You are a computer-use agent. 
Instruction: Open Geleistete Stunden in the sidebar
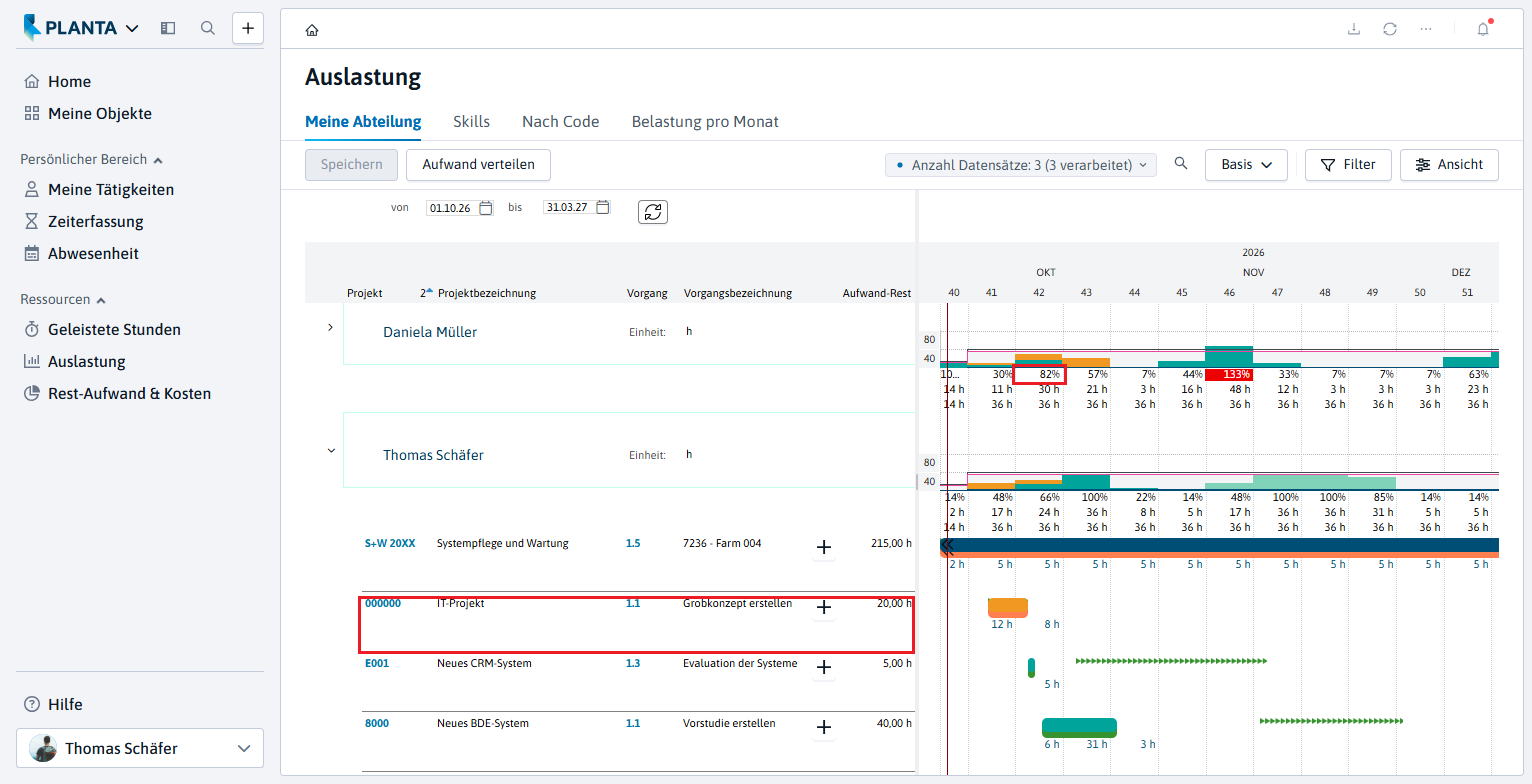[x=114, y=330]
